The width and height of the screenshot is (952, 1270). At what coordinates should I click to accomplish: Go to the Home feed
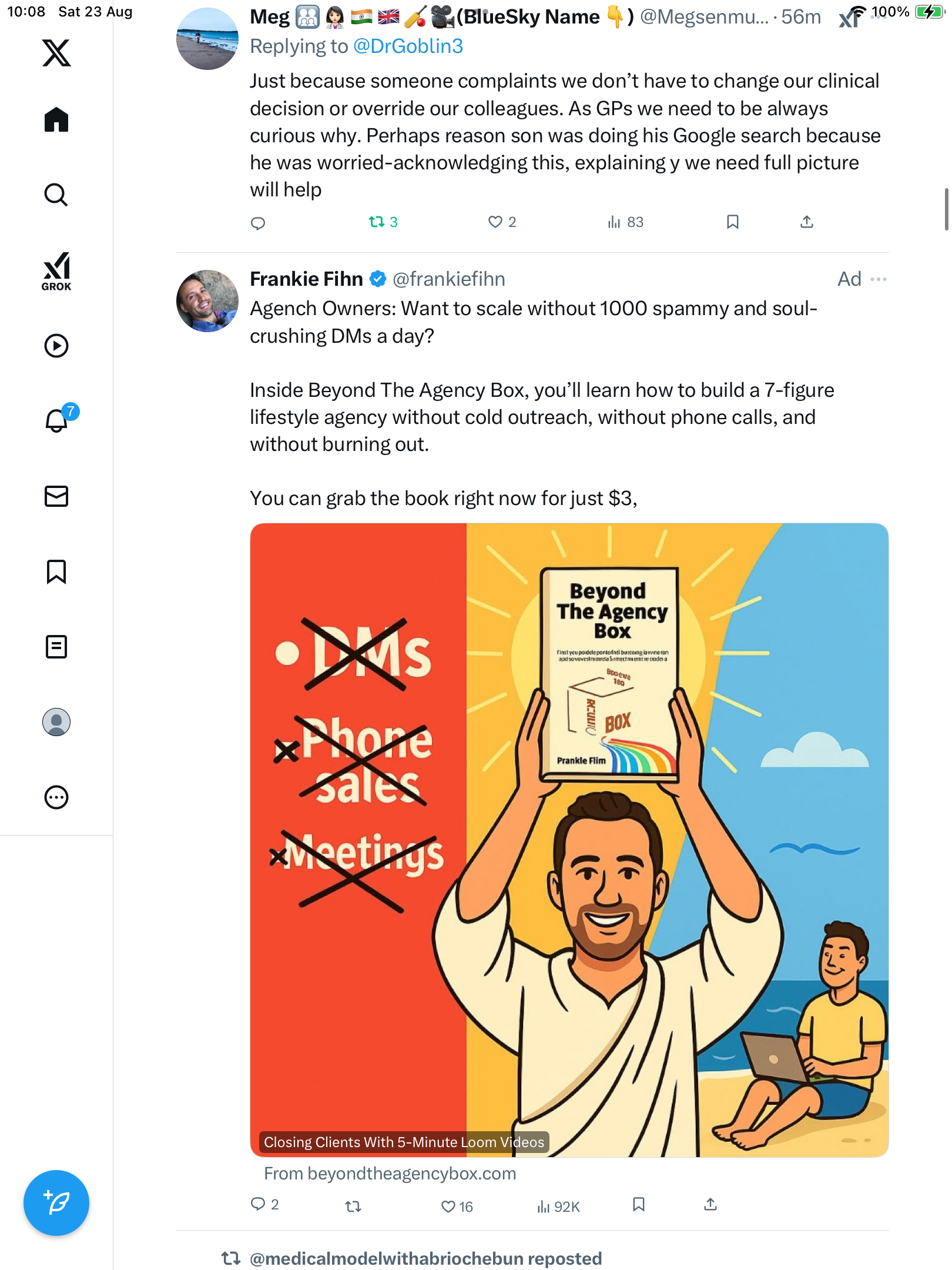click(x=56, y=119)
